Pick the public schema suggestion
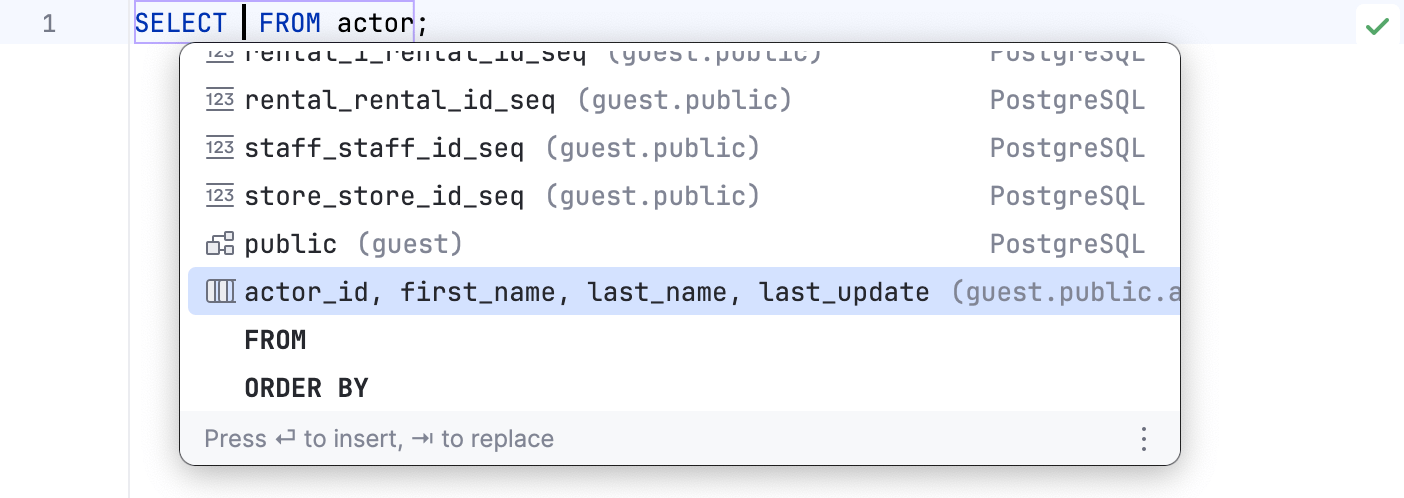This screenshot has width=1404, height=498. [291, 244]
